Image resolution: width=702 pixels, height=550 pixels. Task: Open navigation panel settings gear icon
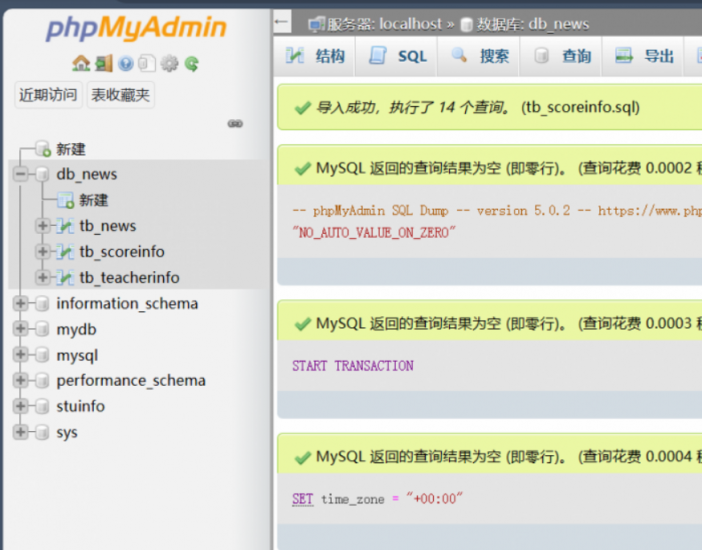coord(169,64)
